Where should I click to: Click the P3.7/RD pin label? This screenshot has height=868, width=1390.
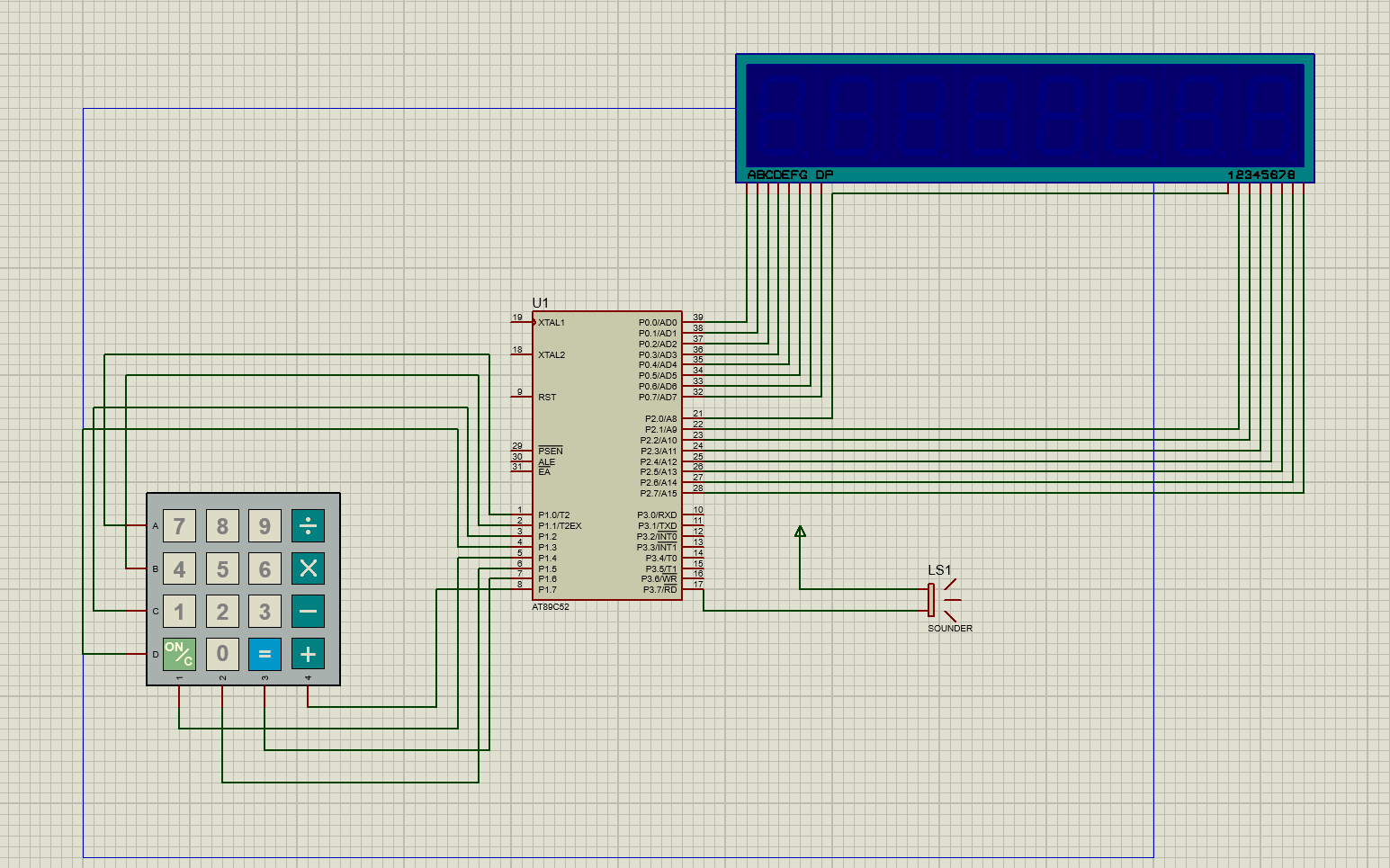pos(659,590)
